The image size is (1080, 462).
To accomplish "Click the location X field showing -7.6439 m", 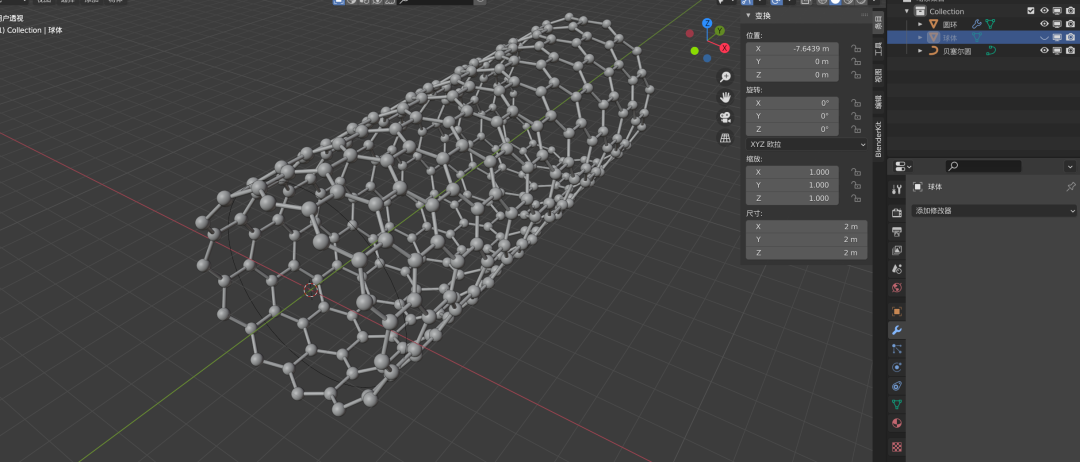I will [x=792, y=49].
